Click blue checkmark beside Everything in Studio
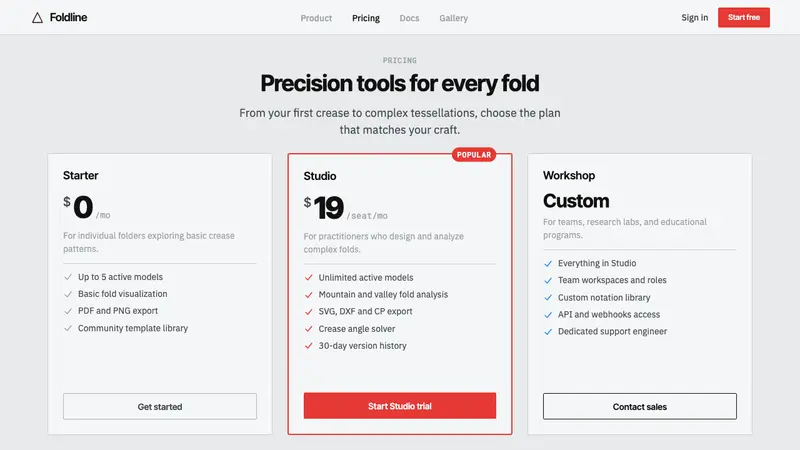Image resolution: width=800 pixels, height=450 pixels. click(548, 263)
